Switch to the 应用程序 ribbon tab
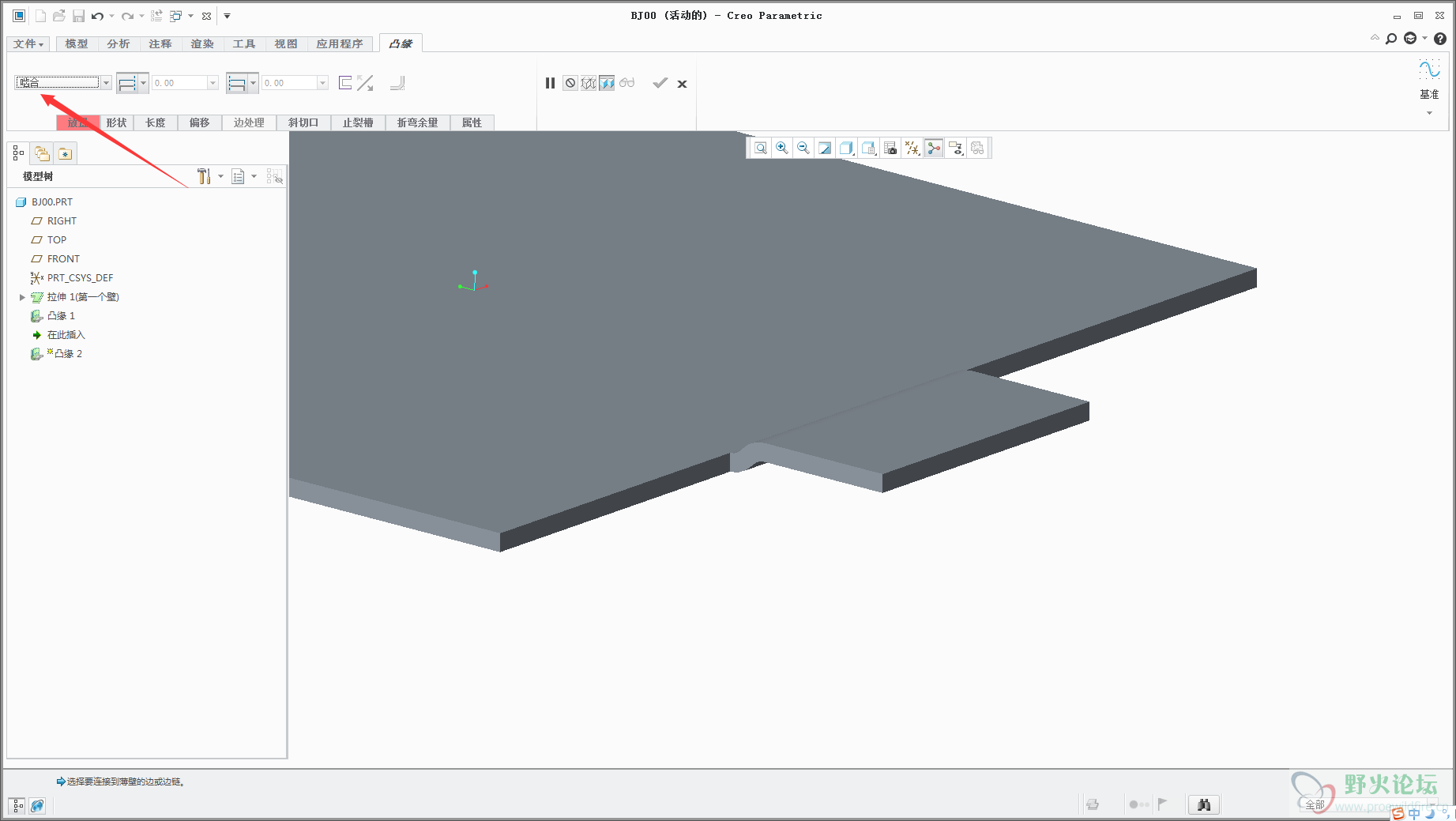 coord(340,44)
